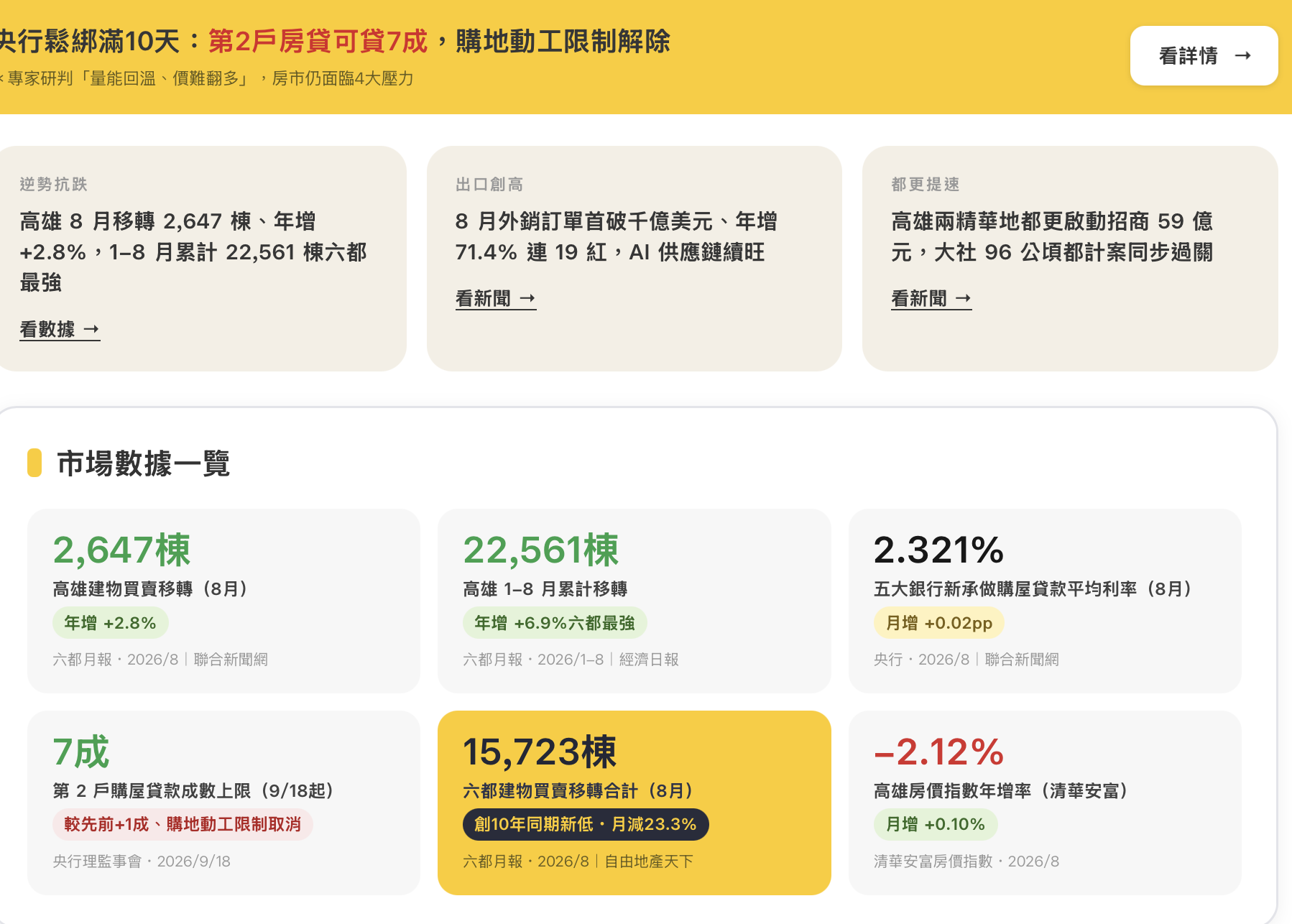Viewport: 1292px width, 924px height.
Task: Click banner subtitle about 房市仍面臨4大壓力
Action: coord(207,78)
